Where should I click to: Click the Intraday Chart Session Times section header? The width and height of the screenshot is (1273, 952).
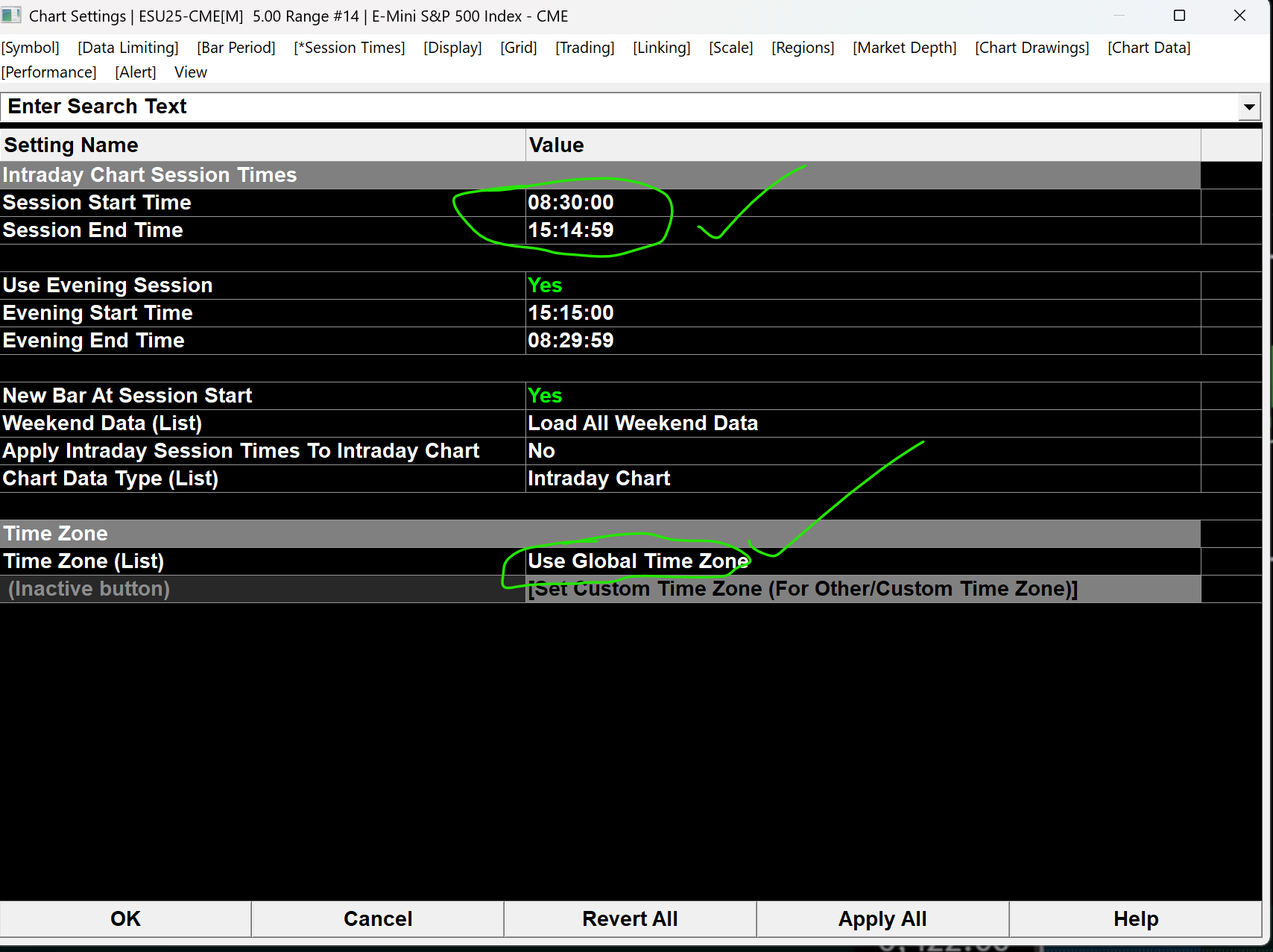[600, 175]
